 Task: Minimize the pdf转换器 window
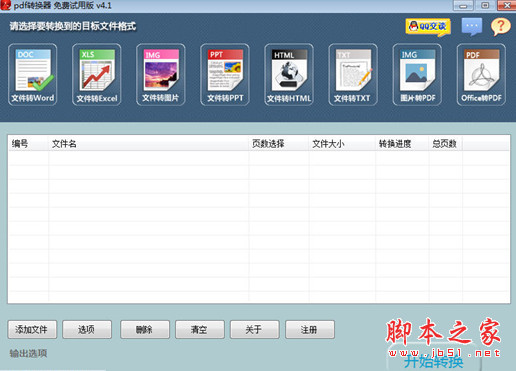[x=463, y=5]
